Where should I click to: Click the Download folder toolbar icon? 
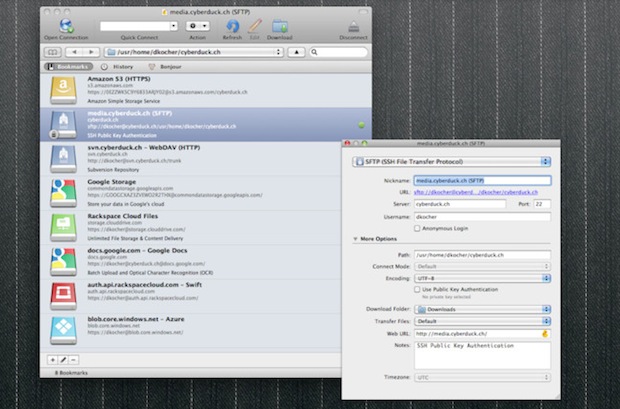pyautogui.click(x=280, y=26)
